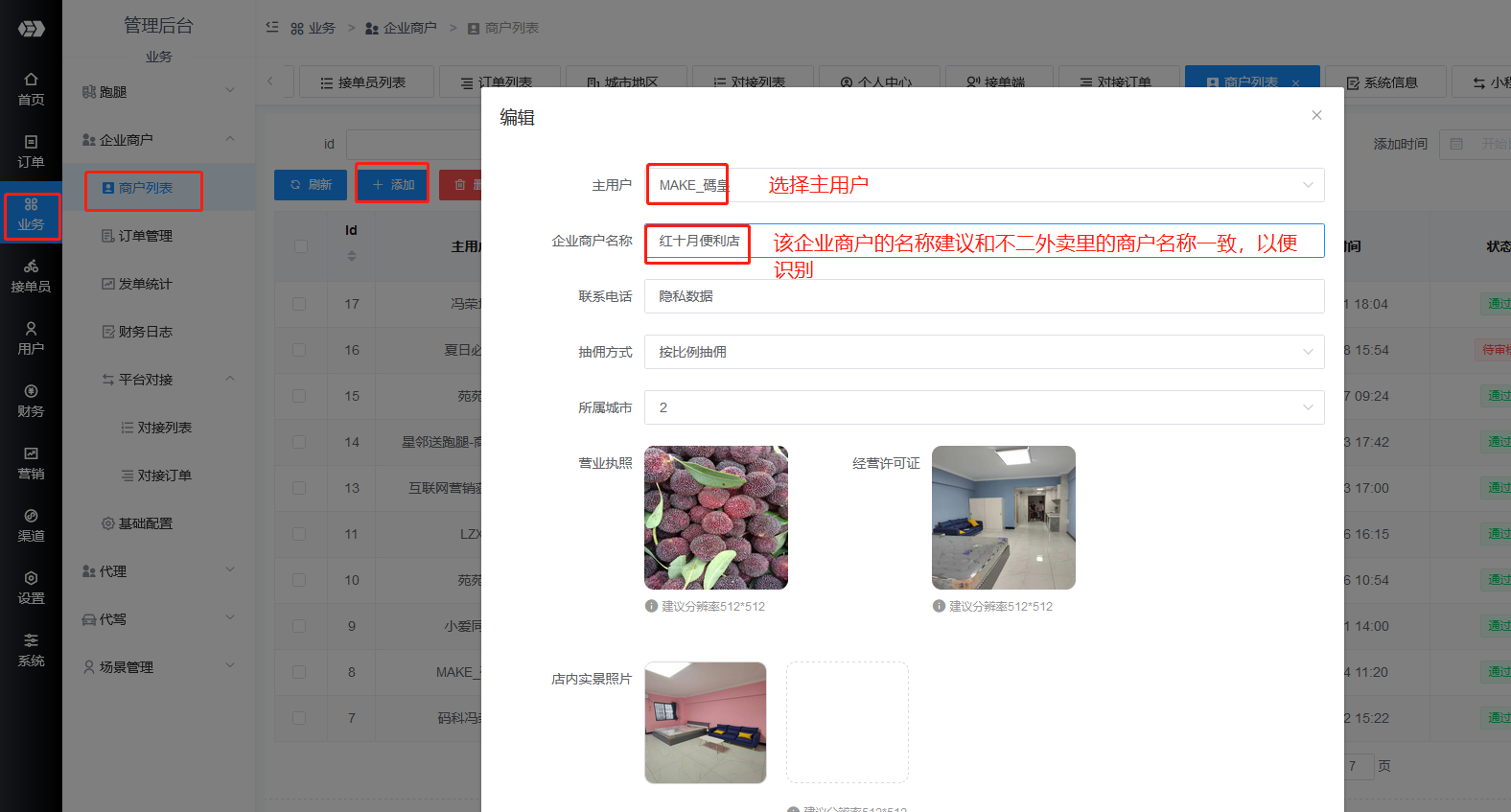Tick the checkbox for row Id 11
1511x812 pixels.
pyautogui.click(x=299, y=534)
